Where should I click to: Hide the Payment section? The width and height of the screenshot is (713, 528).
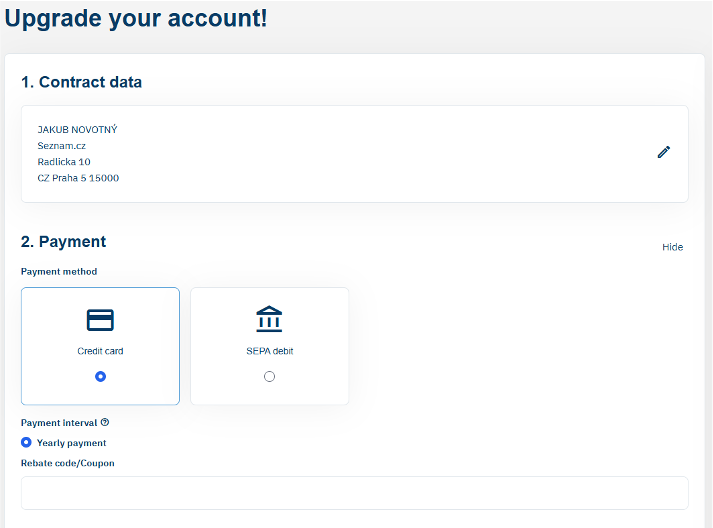point(672,247)
